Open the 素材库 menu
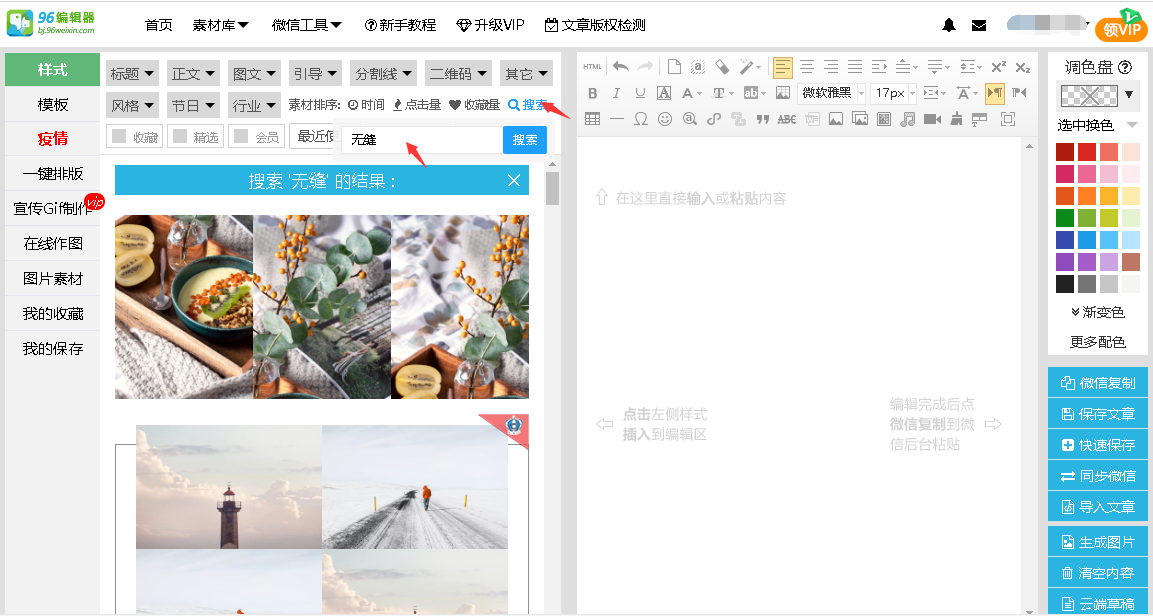The height and width of the screenshot is (616, 1153). click(x=221, y=25)
